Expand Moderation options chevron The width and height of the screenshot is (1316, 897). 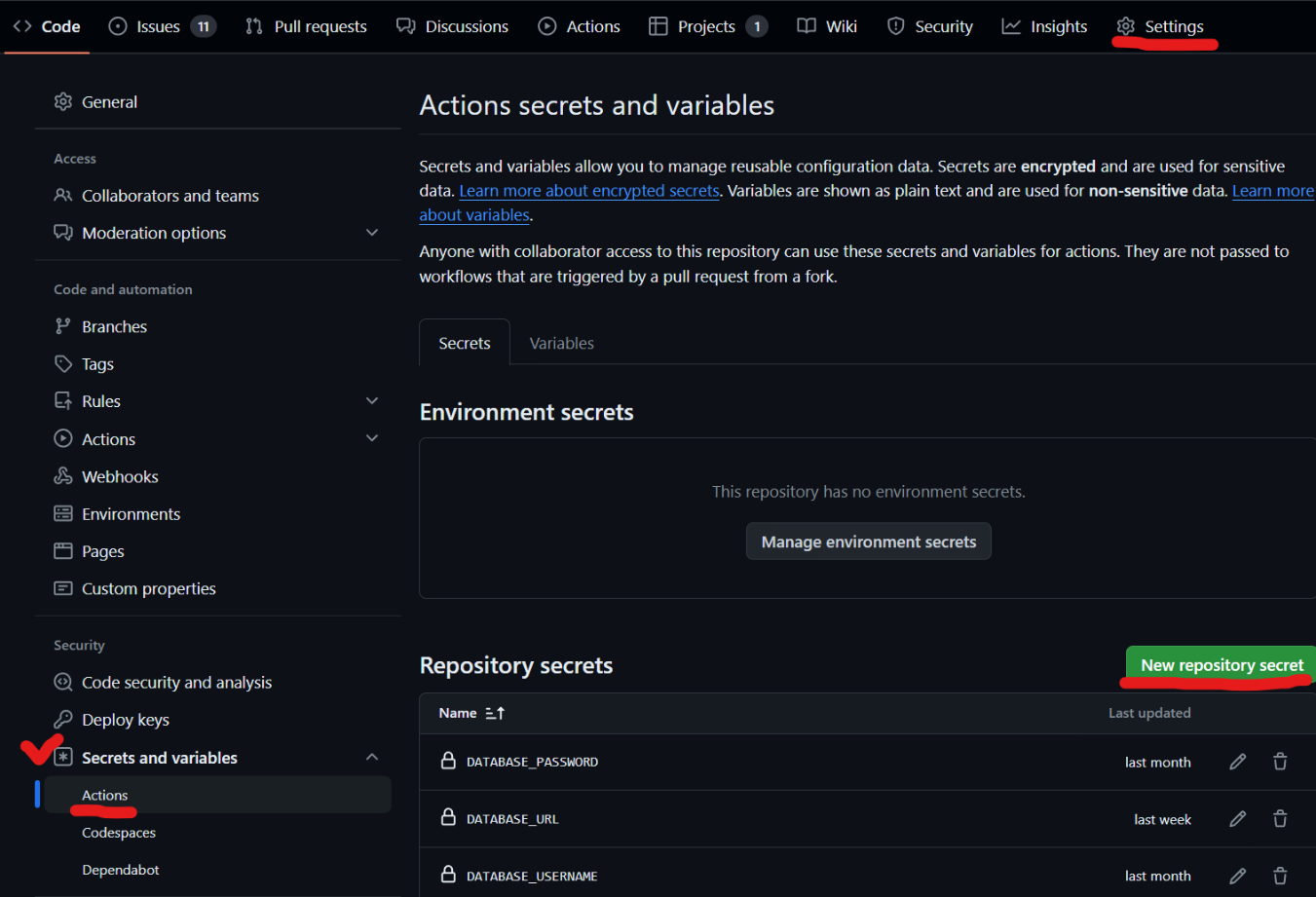[x=372, y=233]
